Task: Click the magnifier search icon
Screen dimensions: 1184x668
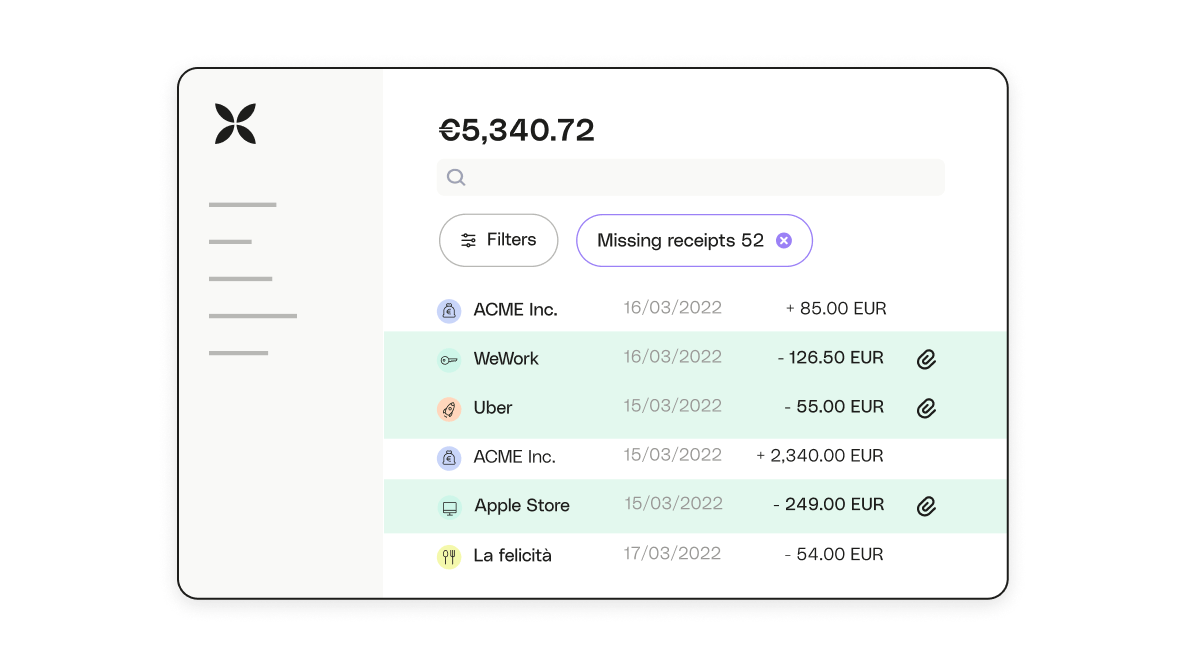Action: tap(456, 177)
